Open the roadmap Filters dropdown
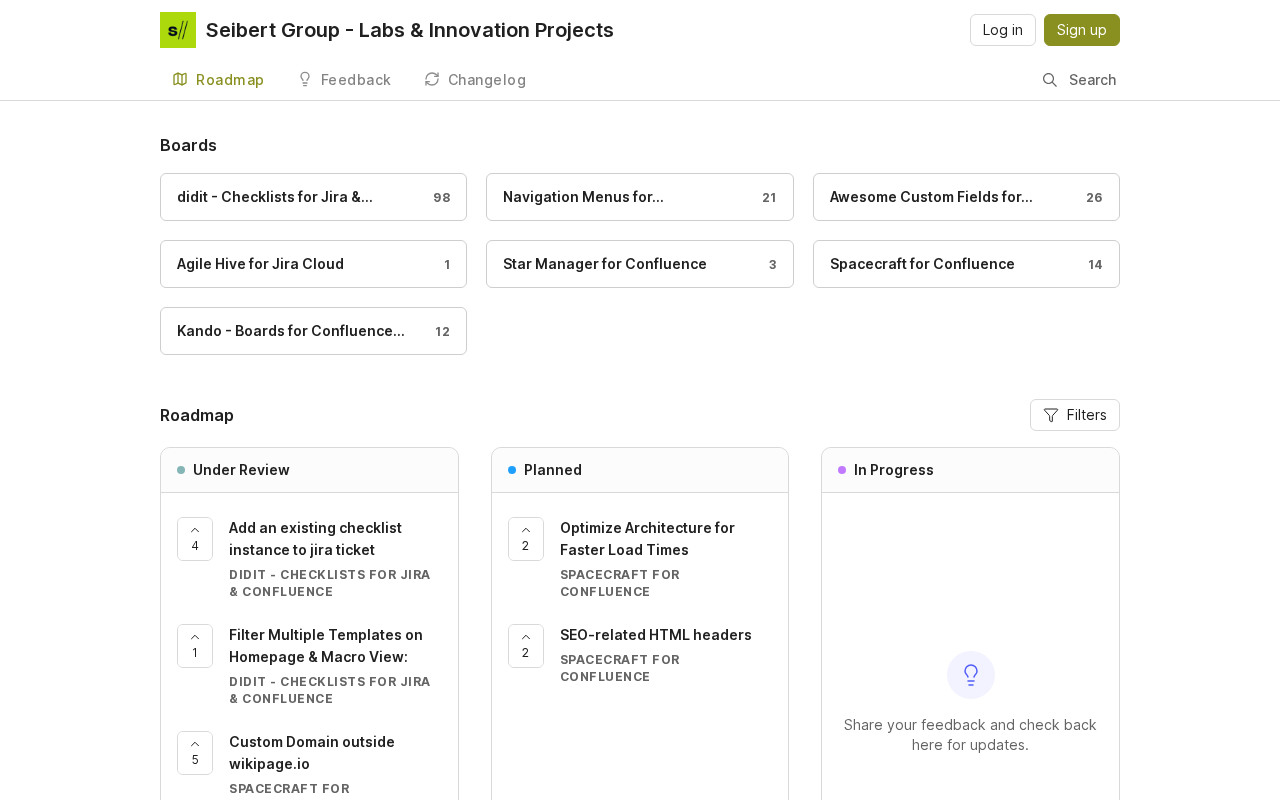The height and width of the screenshot is (800, 1280). coord(1075,415)
